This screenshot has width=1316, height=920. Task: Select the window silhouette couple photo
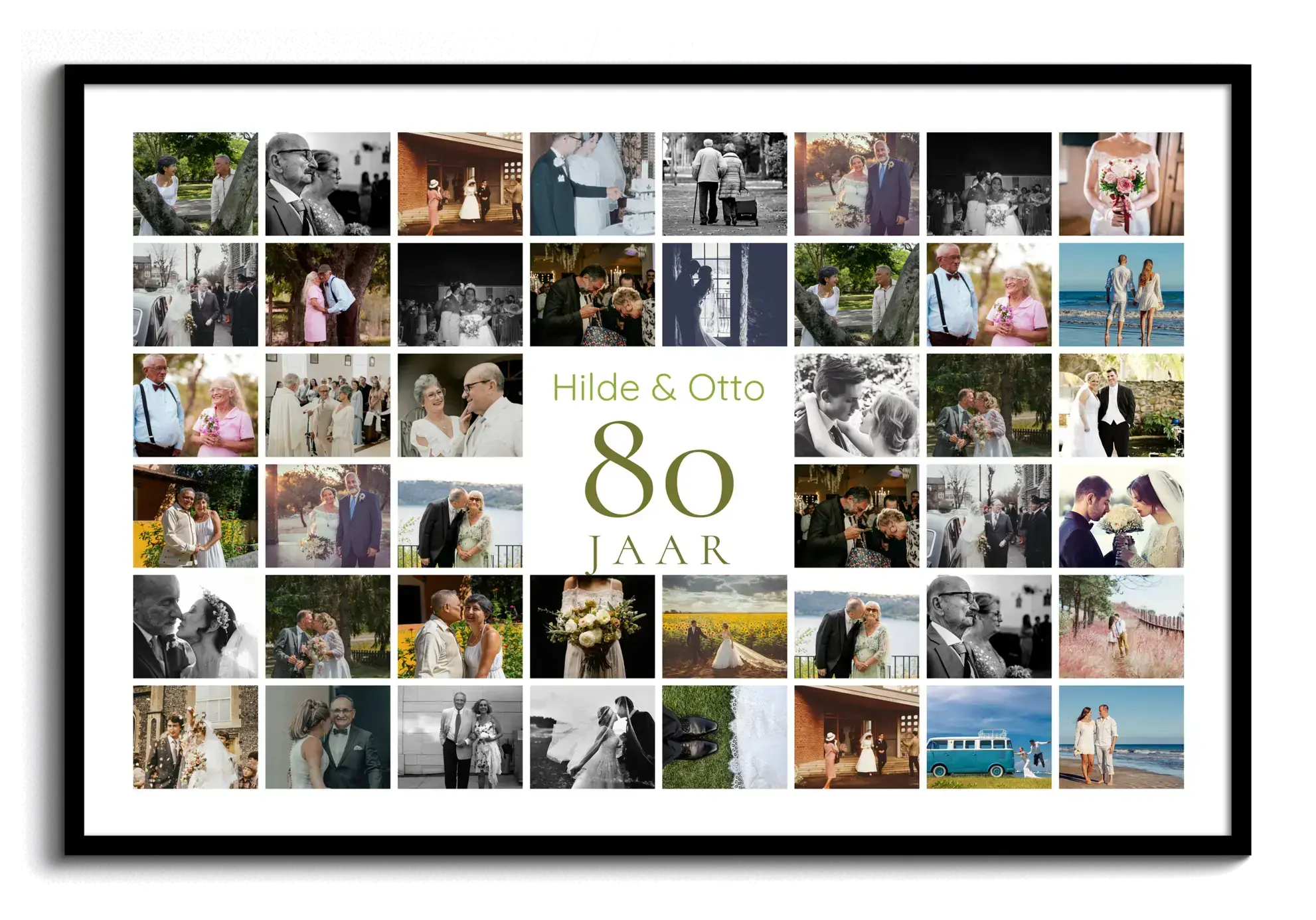(x=724, y=294)
